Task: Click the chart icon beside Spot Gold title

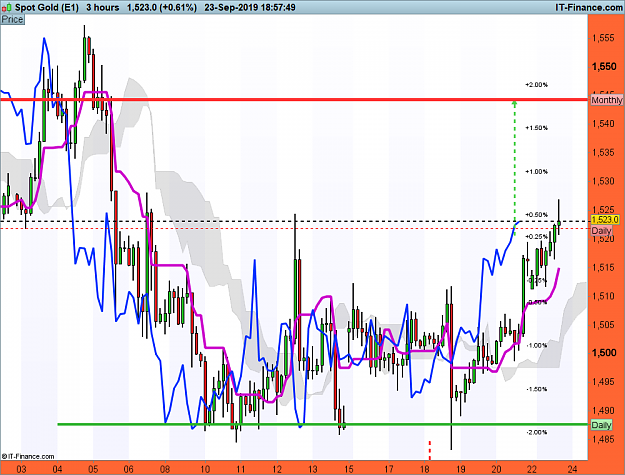Action: pyautogui.click(x=7, y=8)
